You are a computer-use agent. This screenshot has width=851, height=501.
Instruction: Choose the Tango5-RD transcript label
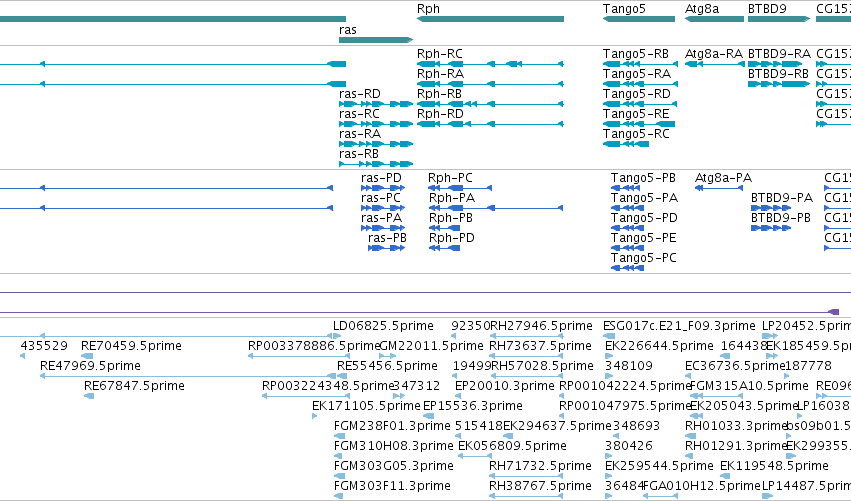pos(637,94)
